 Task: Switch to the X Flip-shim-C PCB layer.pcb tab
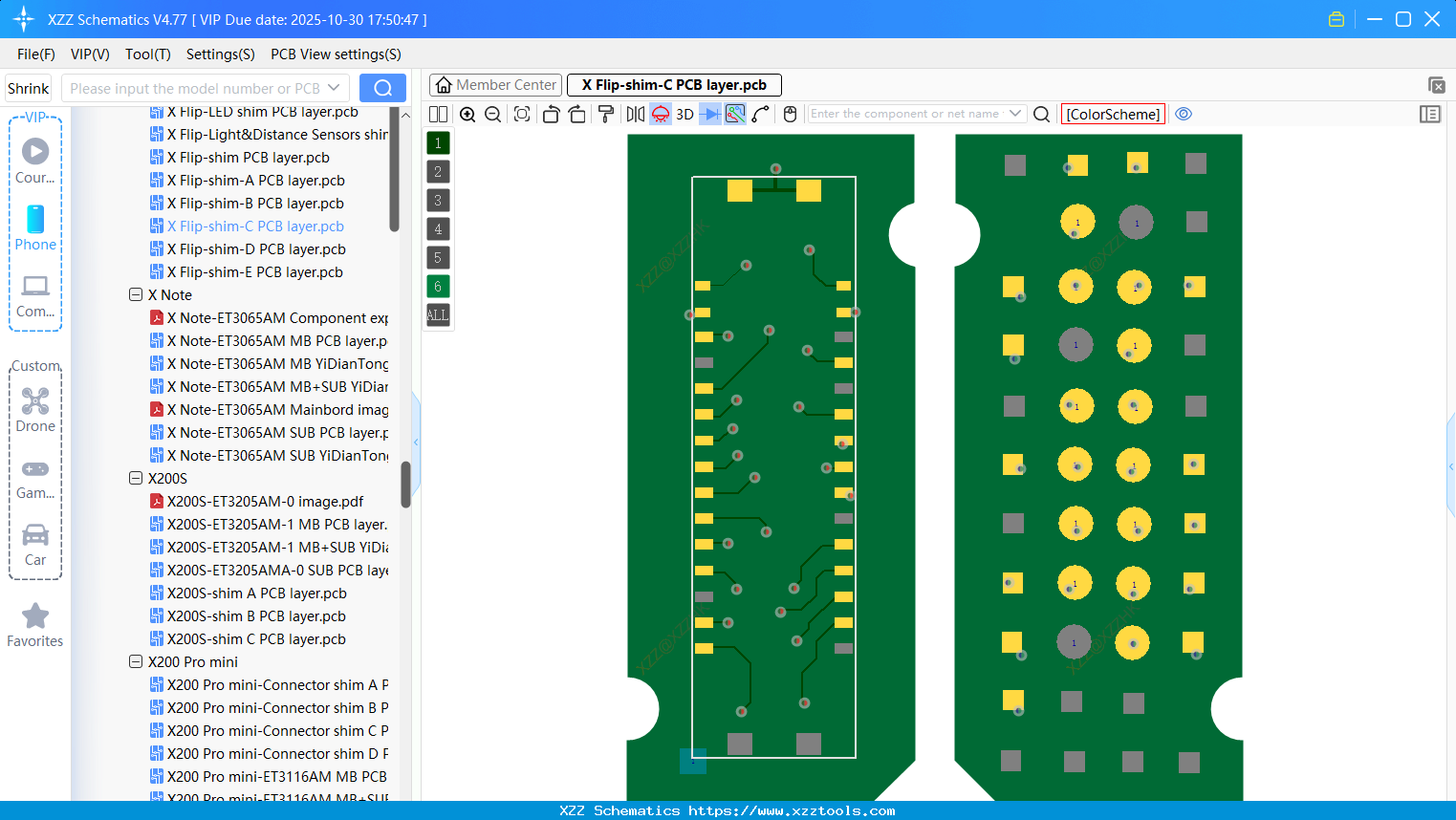674,84
